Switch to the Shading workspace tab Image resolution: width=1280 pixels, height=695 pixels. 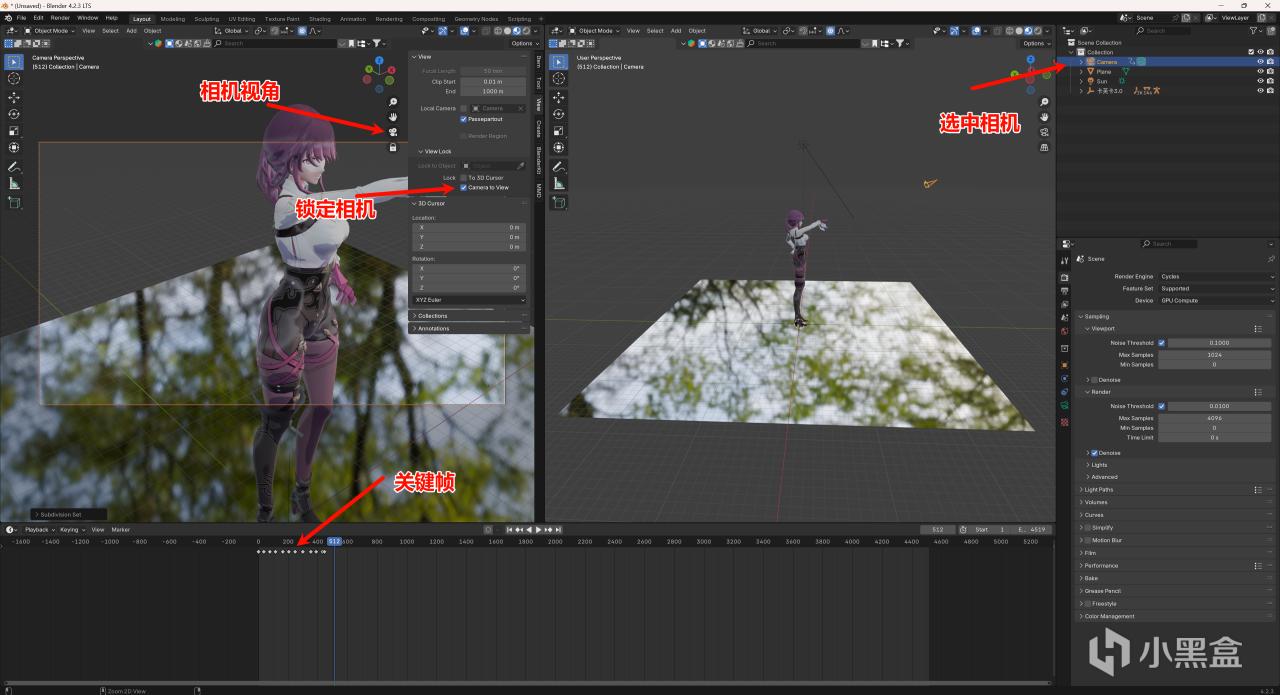[x=319, y=18]
